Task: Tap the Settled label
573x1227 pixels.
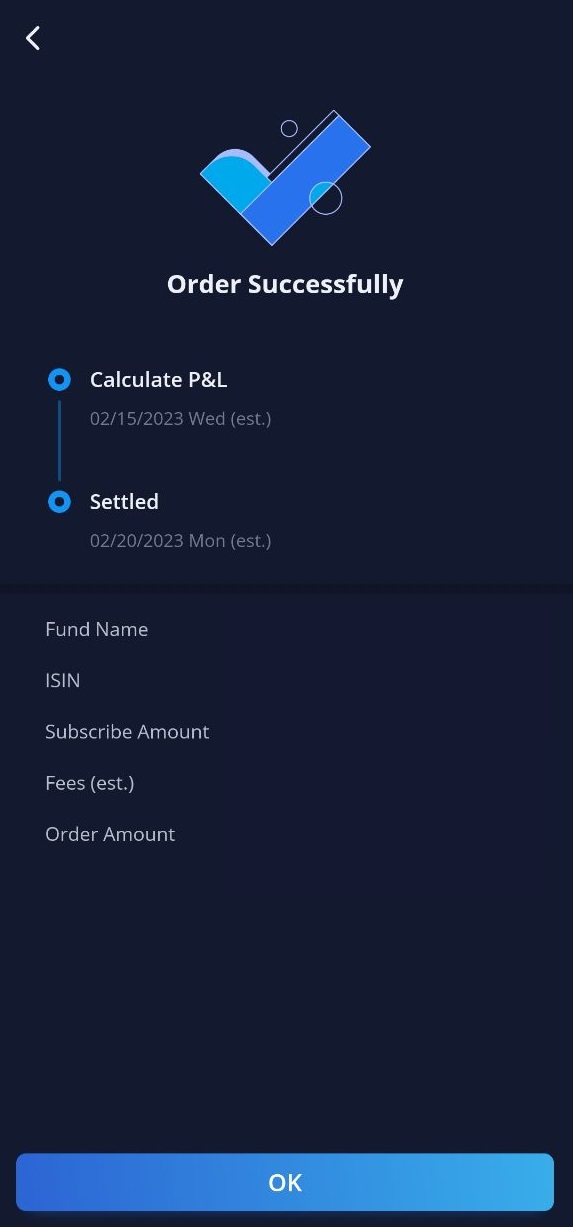Action: [124, 502]
